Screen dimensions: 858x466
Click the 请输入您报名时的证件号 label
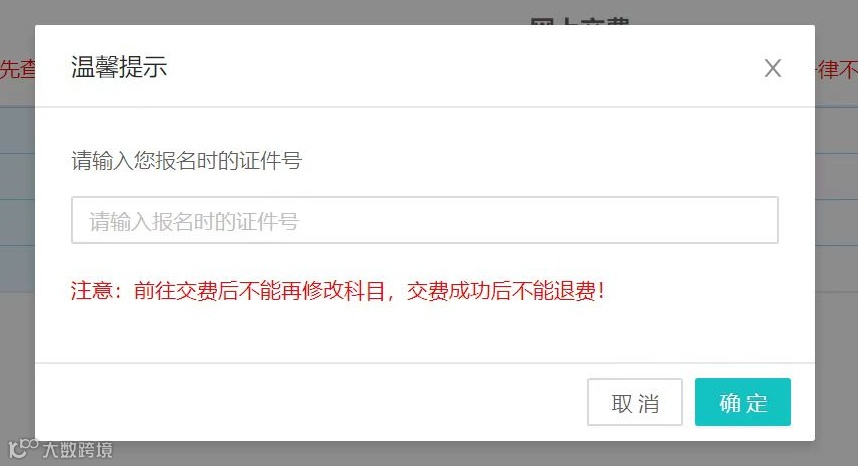tap(187, 160)
